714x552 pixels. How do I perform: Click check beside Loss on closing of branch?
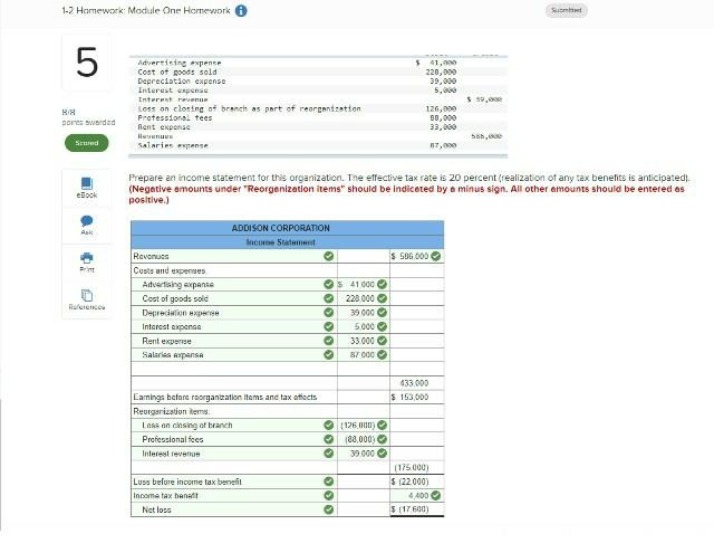tap(328, 425)
